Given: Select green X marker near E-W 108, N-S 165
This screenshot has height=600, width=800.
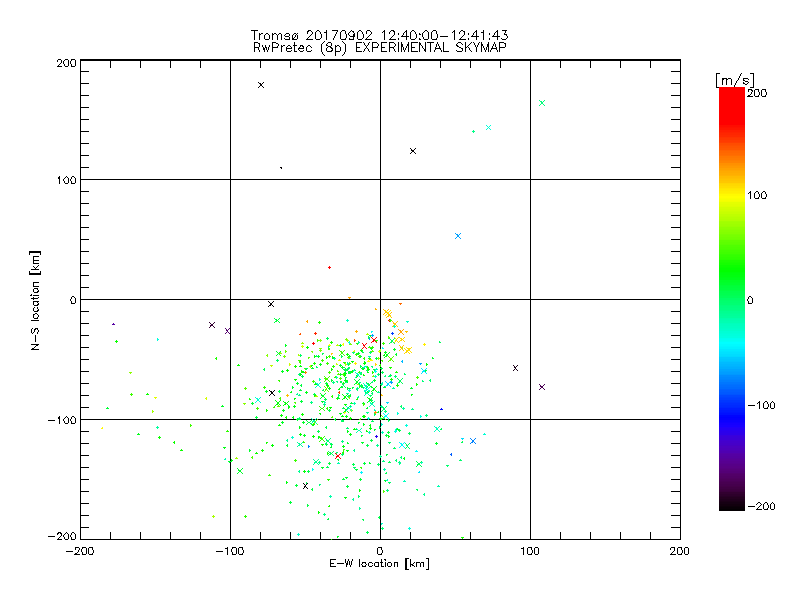Looking at the screenshot, I should coord(542,103).
